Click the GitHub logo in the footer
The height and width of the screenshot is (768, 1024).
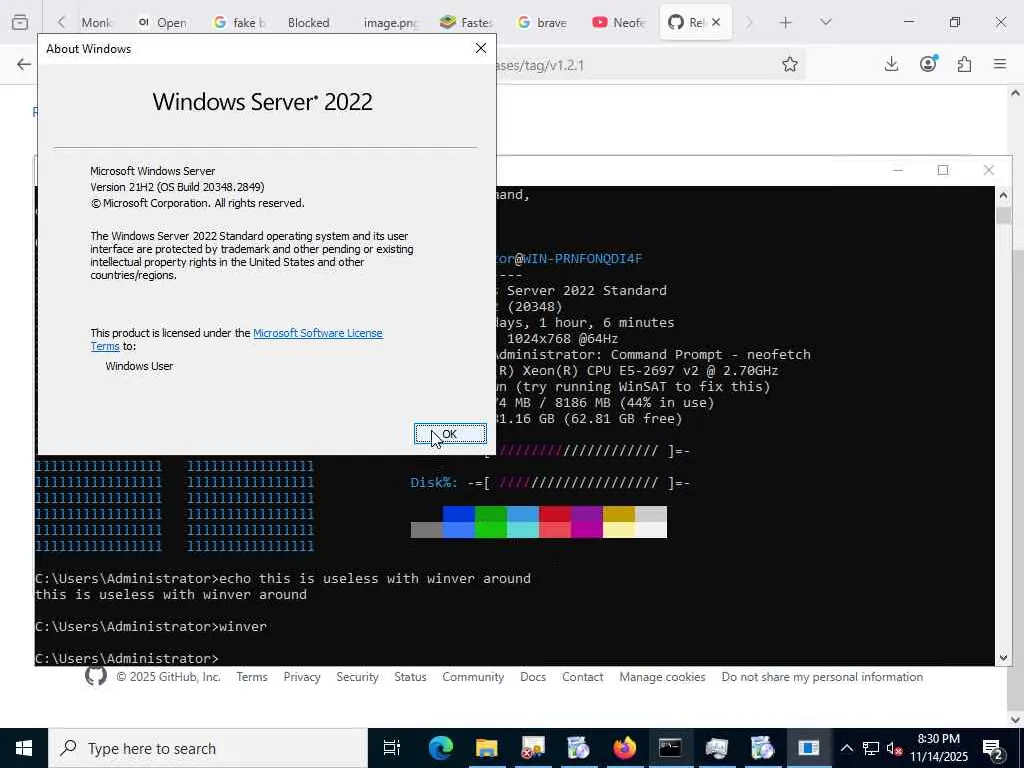tap(96, 676)
